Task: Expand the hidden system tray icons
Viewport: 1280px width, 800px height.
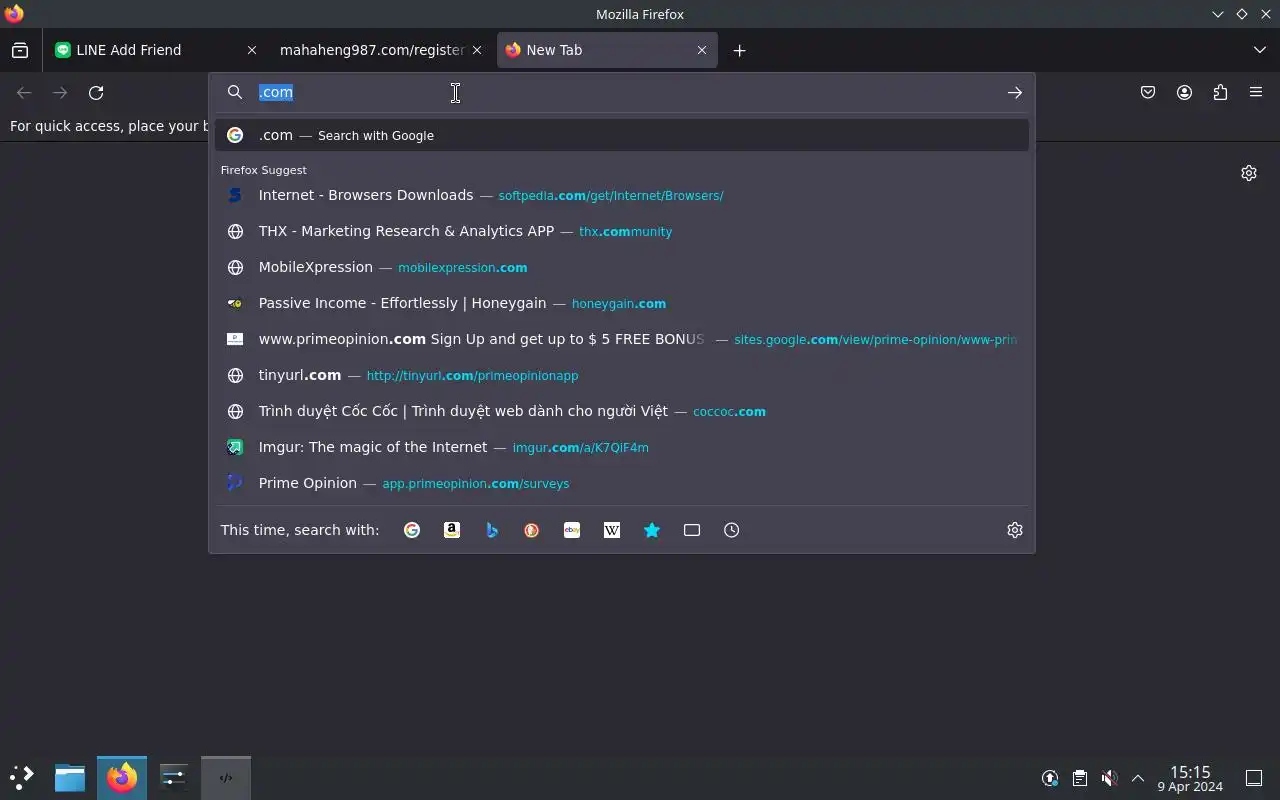Action: pos(1138,778)
